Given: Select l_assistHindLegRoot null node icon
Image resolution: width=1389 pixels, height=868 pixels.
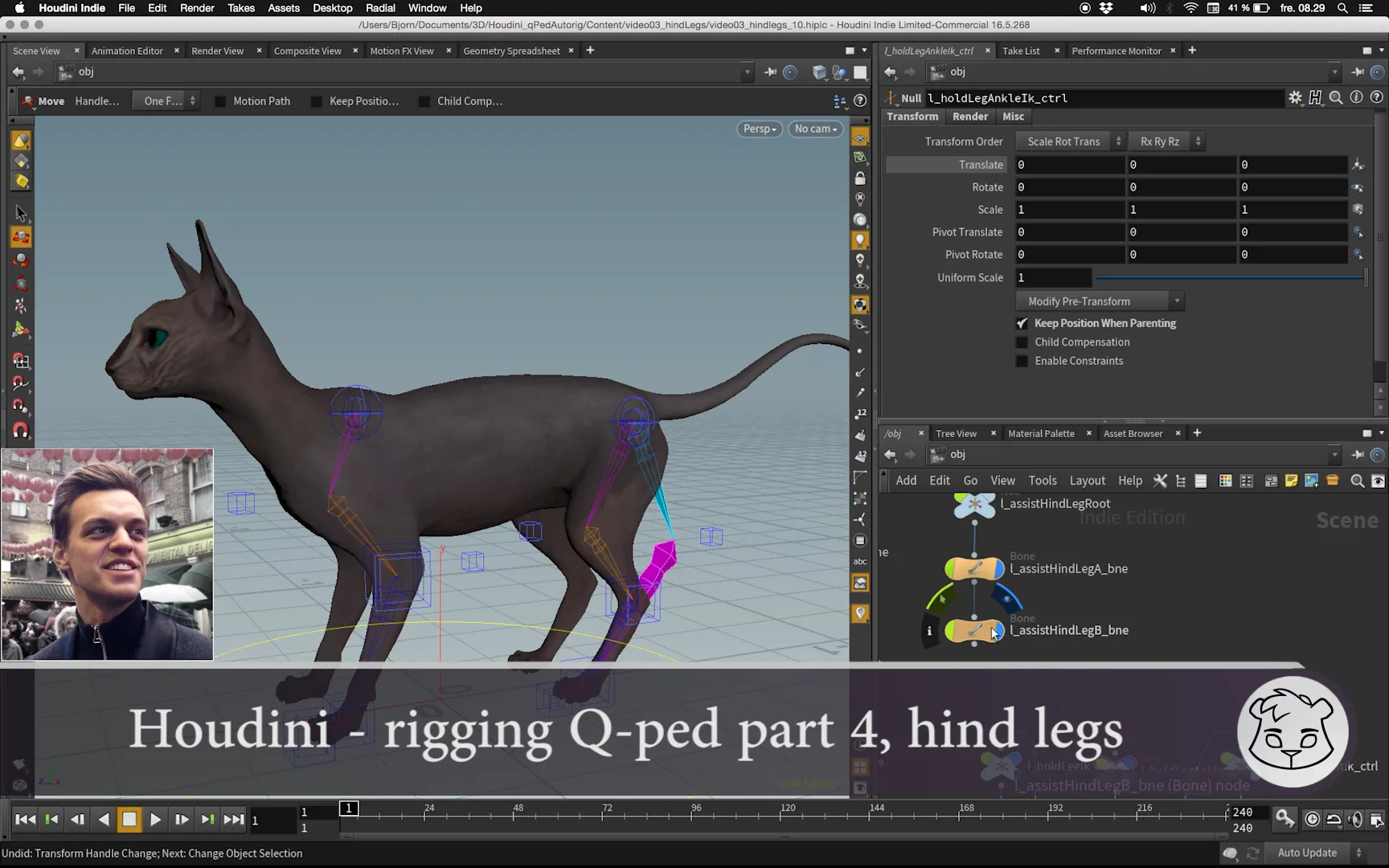Looking at the screenshot, I should (974, 504).
